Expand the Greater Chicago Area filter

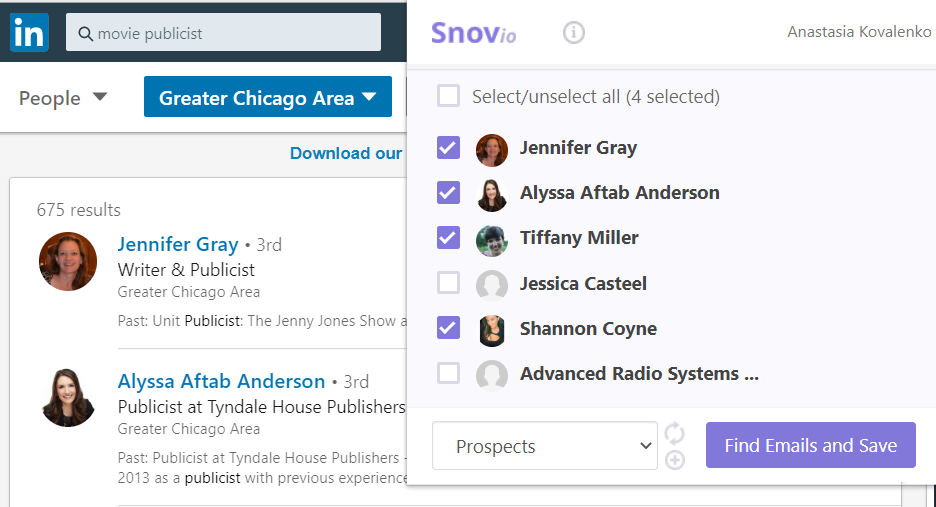[267, 97]
